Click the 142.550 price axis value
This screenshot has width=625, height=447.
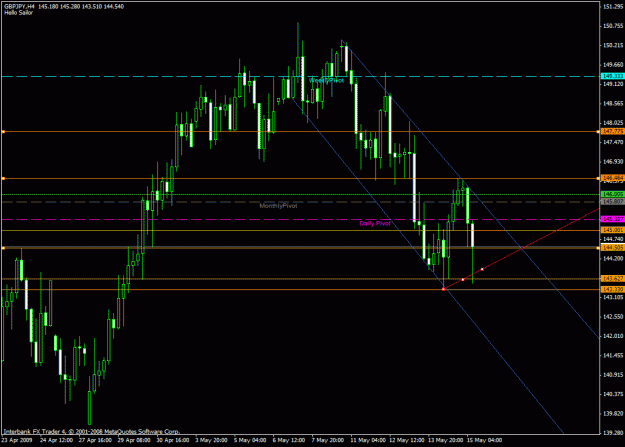click(x=613, y=317)
